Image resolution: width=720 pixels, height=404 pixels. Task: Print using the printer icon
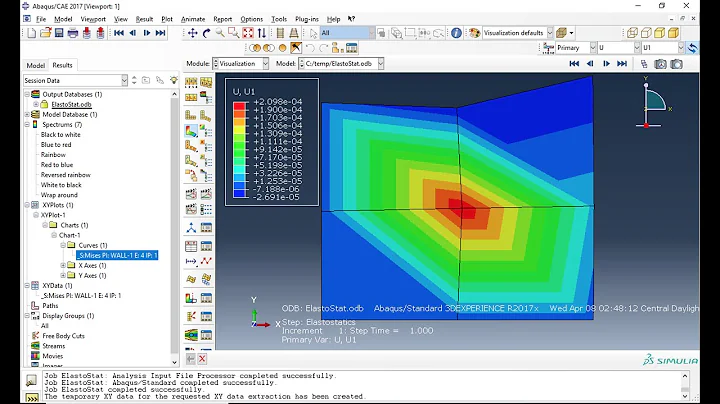click(x=73, y=33)
